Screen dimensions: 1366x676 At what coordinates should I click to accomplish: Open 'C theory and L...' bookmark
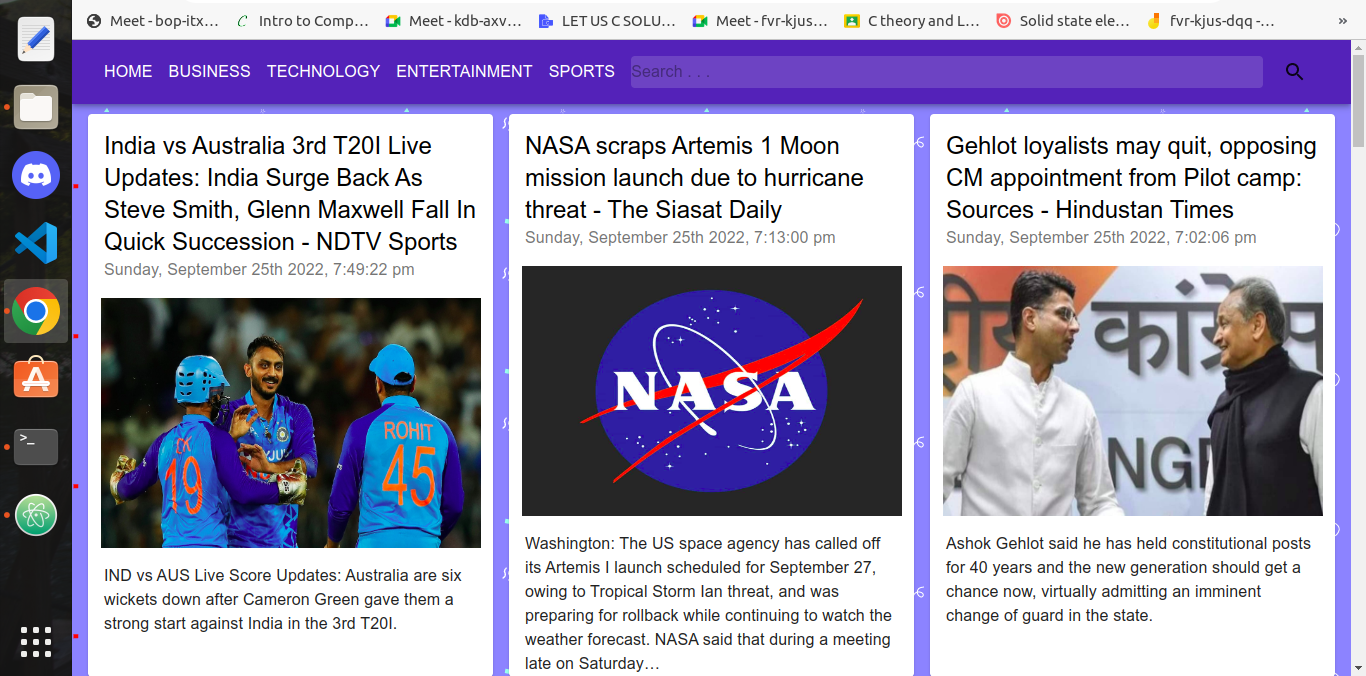pos(912,20)
